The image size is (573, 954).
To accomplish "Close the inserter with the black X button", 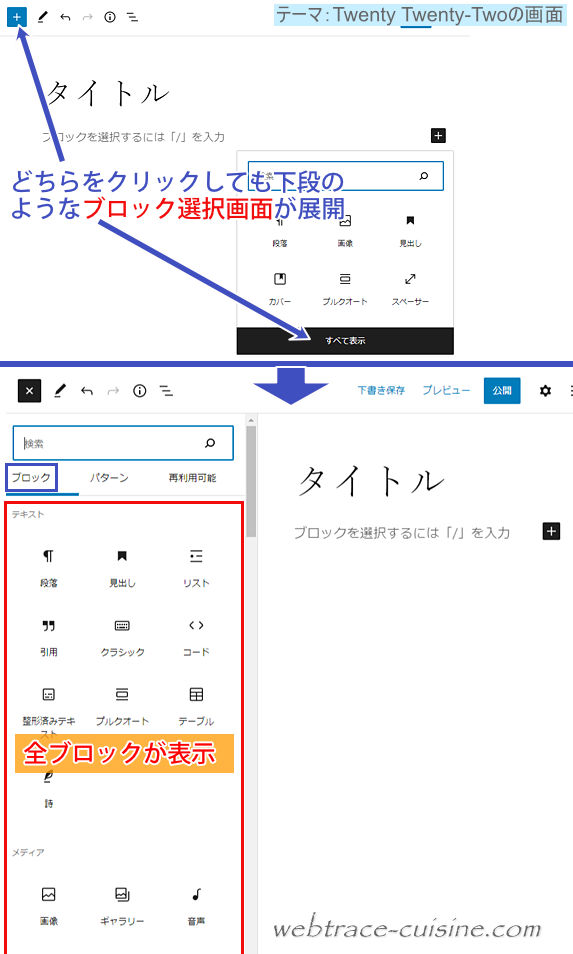I will [29, 391].
